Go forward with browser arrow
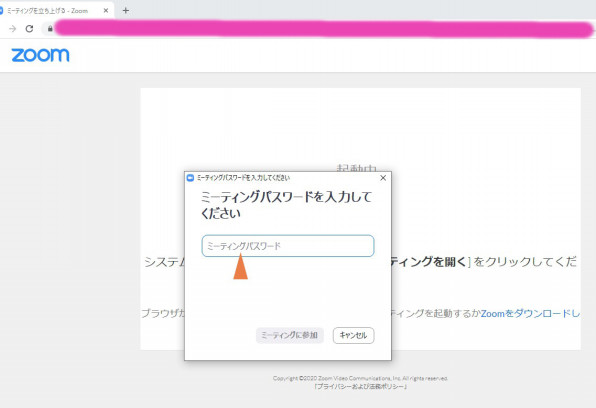Screen dimensions: 596x408 (x=13, y=29)
